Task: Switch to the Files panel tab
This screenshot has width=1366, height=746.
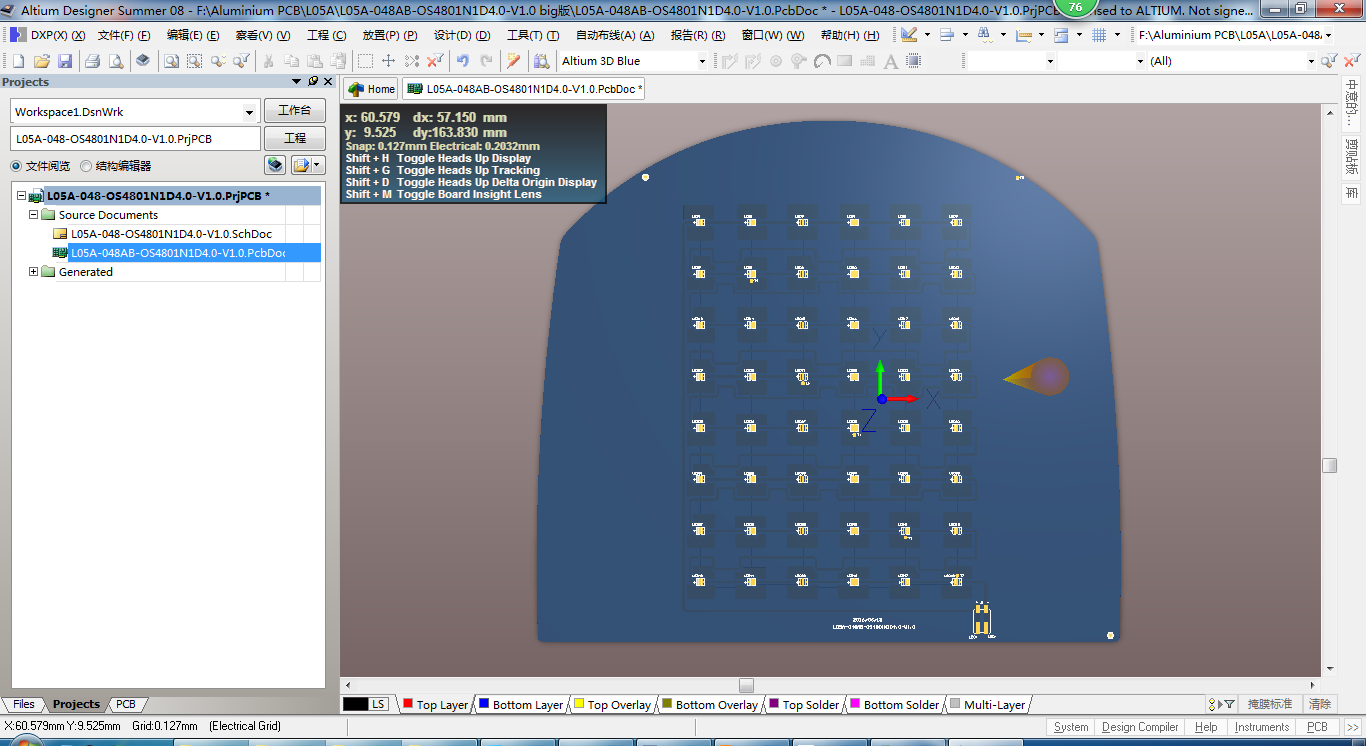Action: point(24,704)
